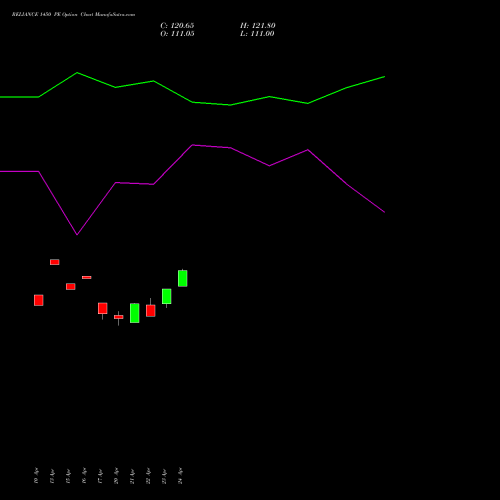
Task: Click the 13 Apr date axis label
Action: [52, 476]
